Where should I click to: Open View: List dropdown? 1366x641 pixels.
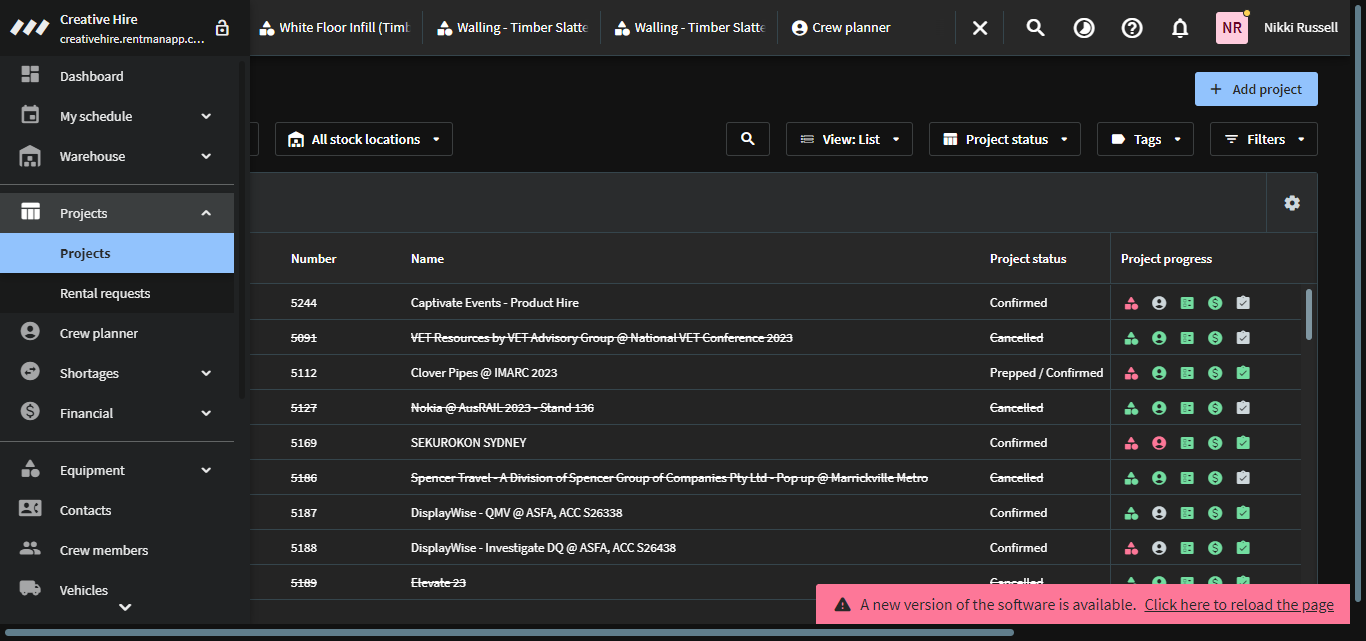[x=849, y=139]
